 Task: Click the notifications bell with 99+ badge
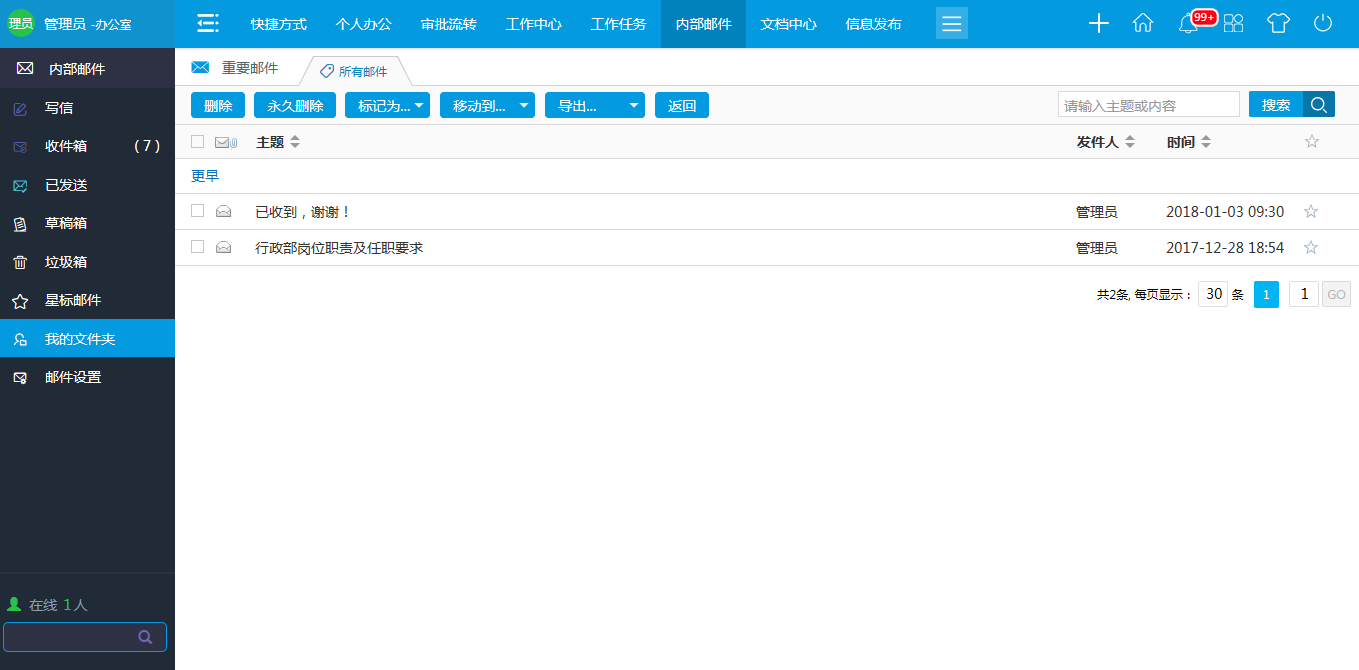click(x=1188, y=23)
